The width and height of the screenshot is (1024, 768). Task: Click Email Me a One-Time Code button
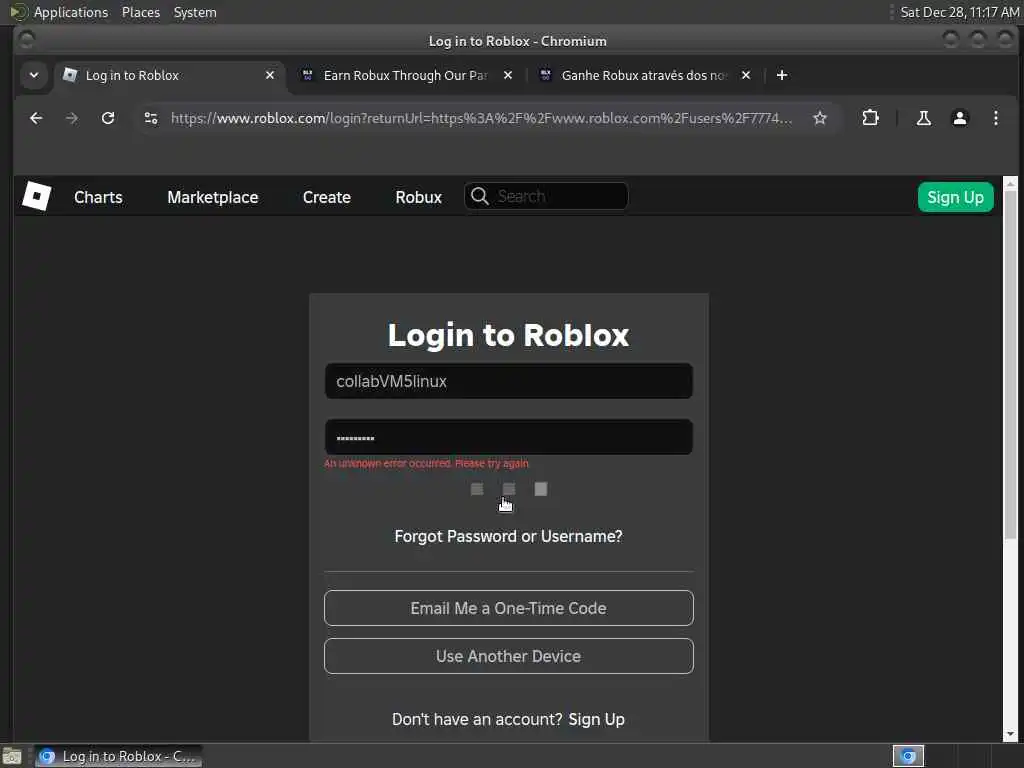click(x=508, y=608)
